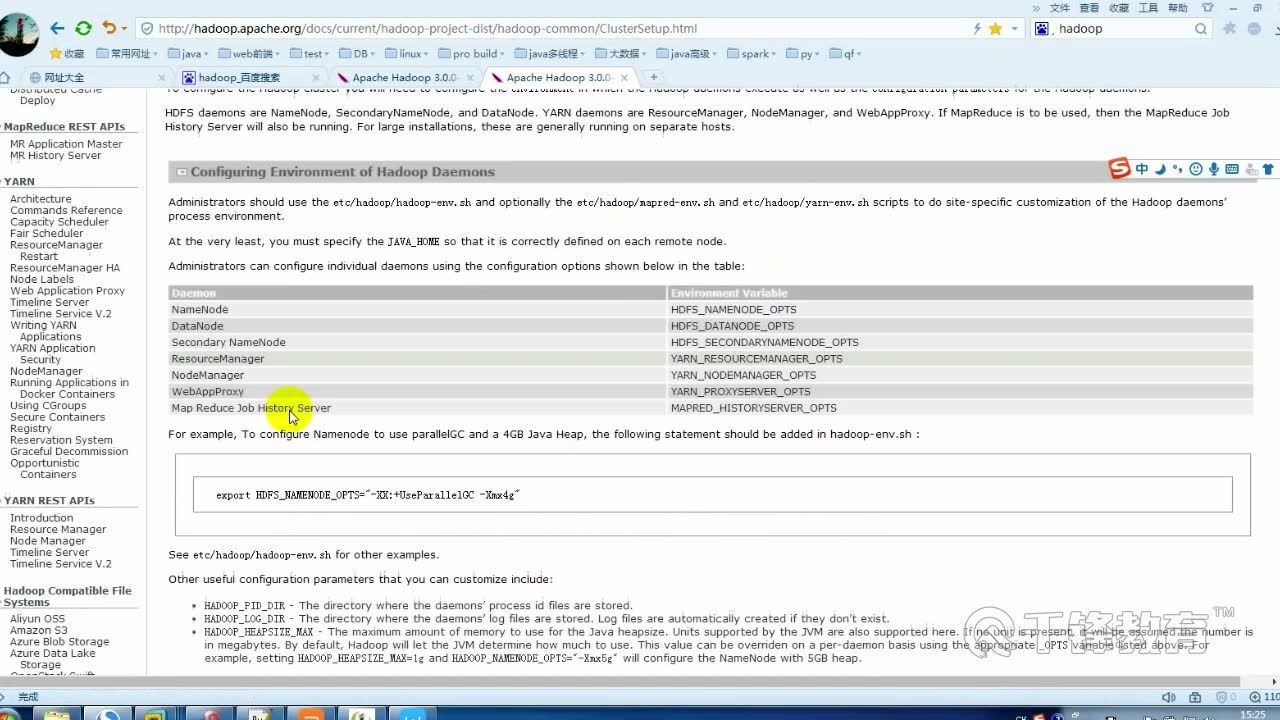This screenshot has height=720, width=1280.
Task: Select the YARN_PROXYSERVER_OPTS table cell
Action: 959,392
